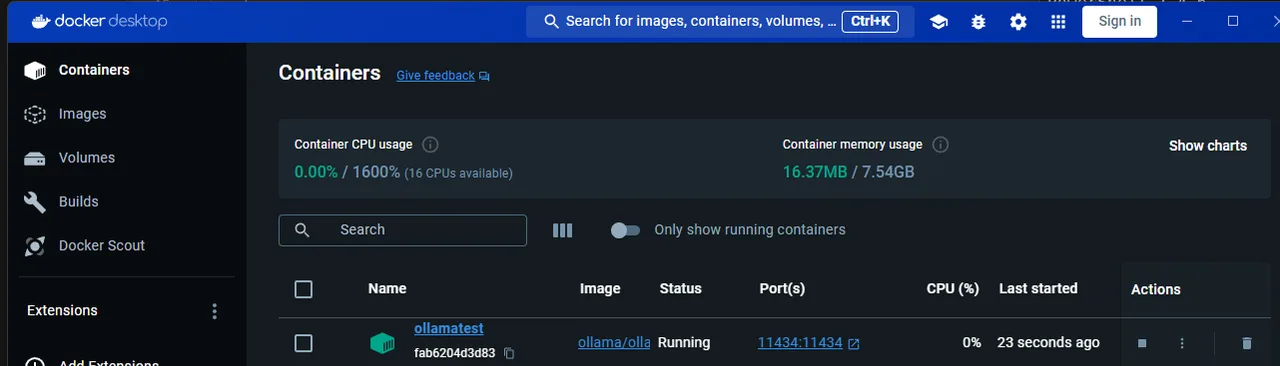Sort by the Status column header
The height and width of the screenshot is (366, 1280).
click(x=680, y=288)
